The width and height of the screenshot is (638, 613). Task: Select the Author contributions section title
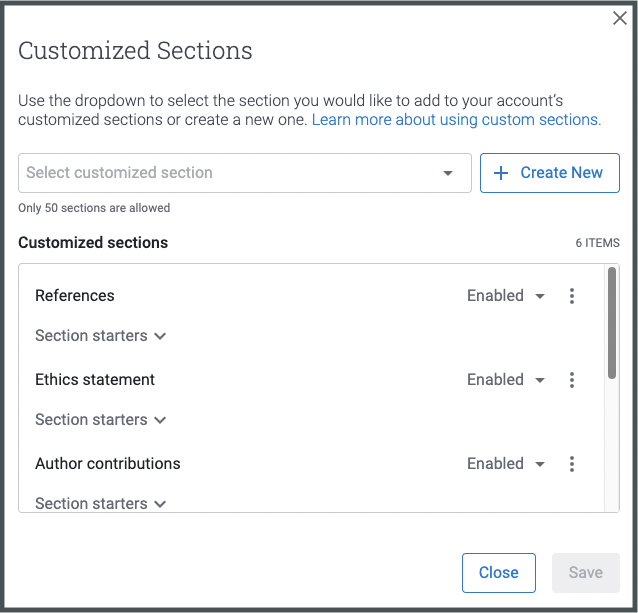tap(108, 464)
